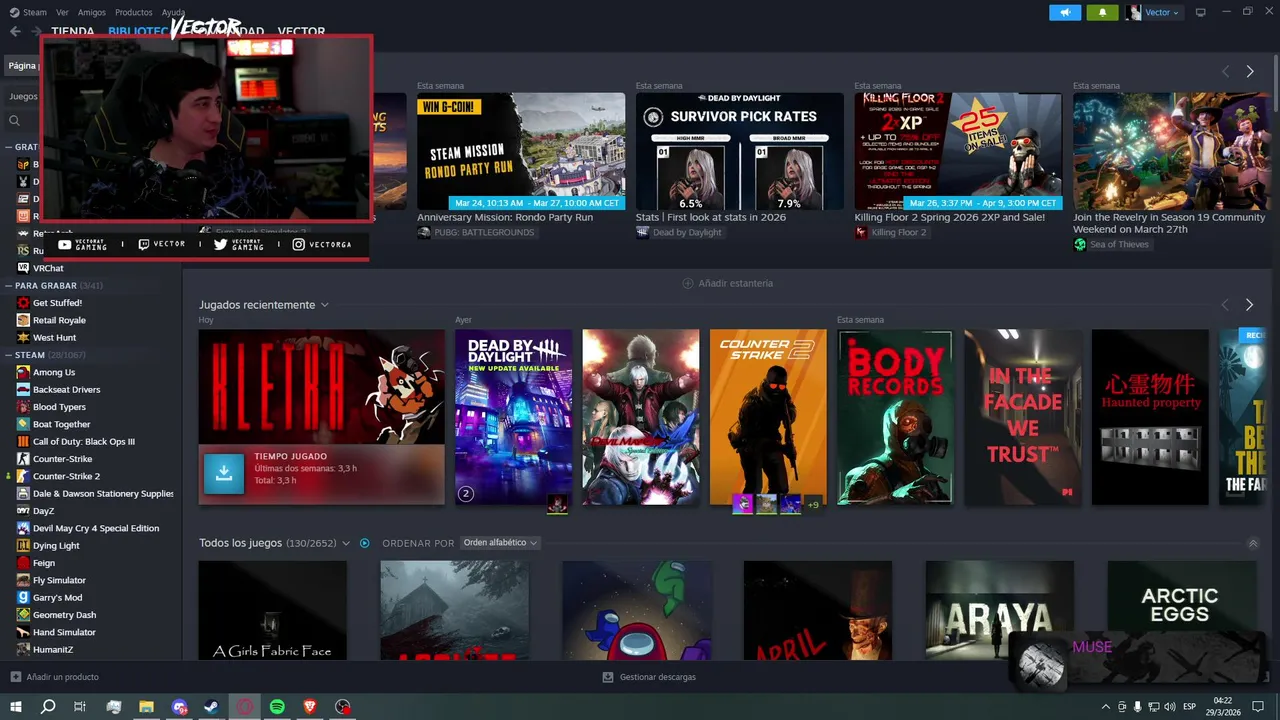Select Retail Royale in the library list
This screenshot has height=720, width=1280.
[x=59, y=320]
